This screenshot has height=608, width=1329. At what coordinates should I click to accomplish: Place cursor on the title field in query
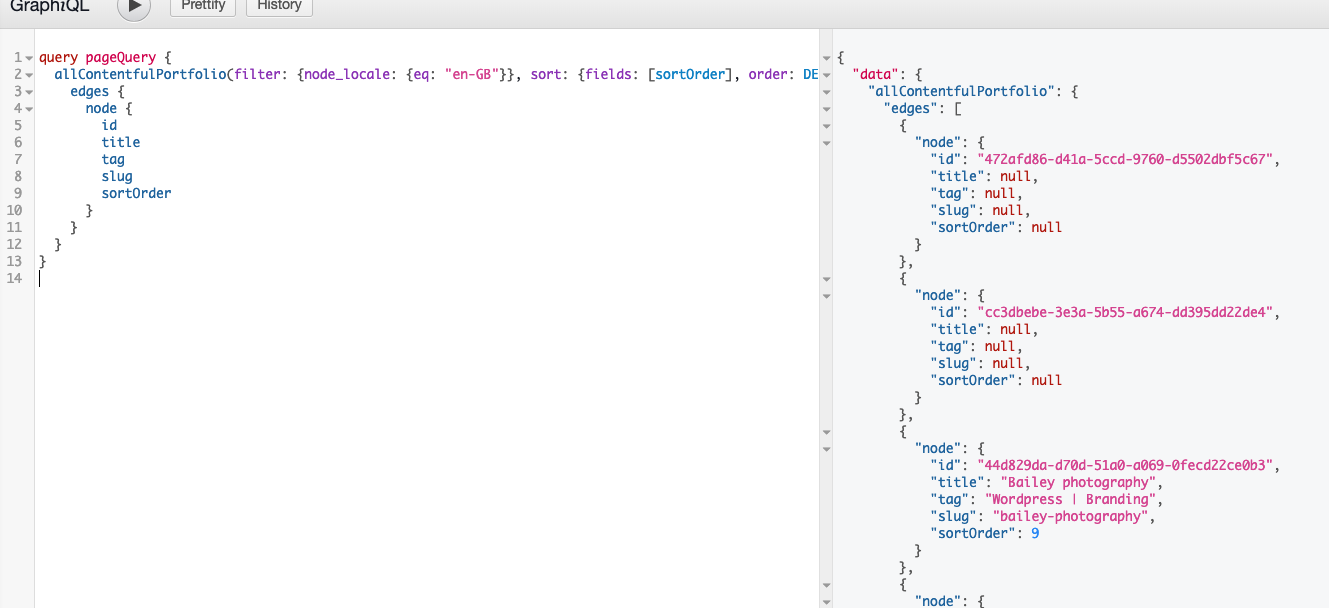(x=120, y=142)
